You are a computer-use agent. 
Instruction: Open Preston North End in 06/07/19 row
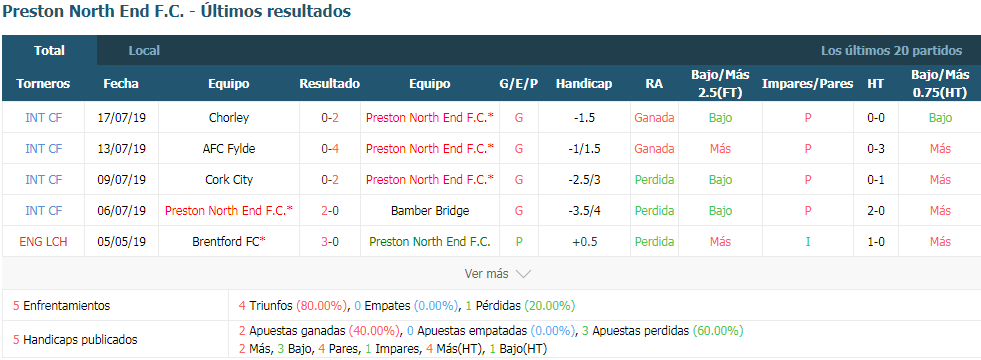[229, 211]
